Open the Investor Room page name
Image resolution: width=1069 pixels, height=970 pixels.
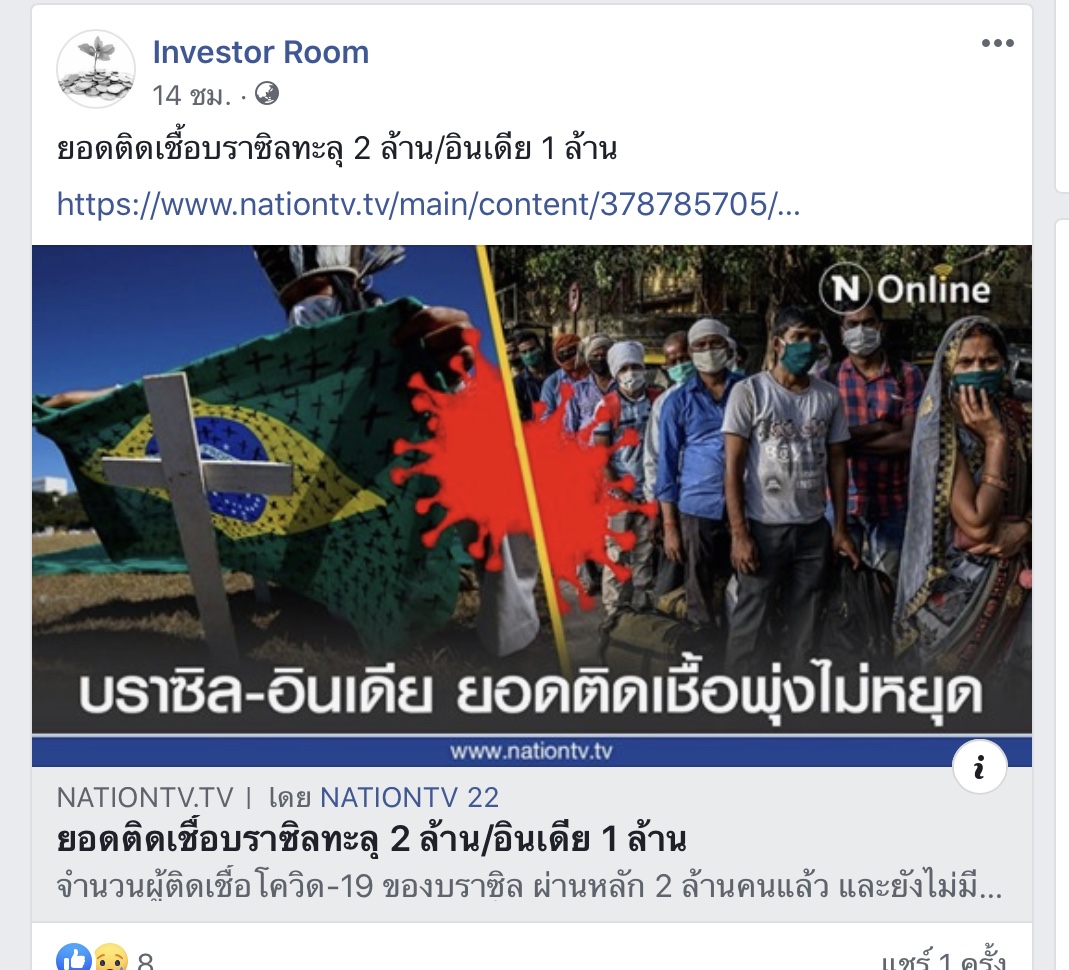coord(260,52)
